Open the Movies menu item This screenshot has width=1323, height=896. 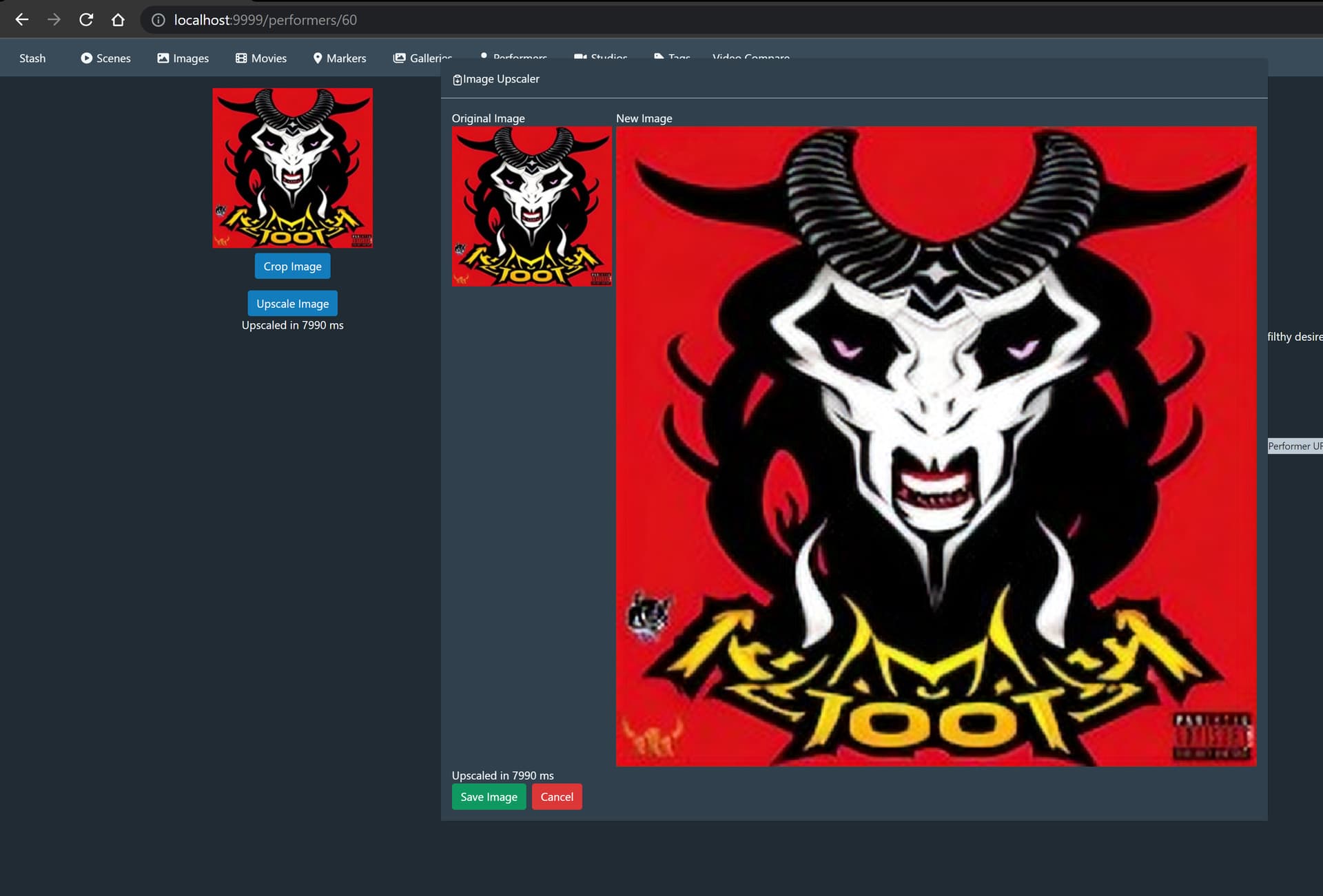268,58
